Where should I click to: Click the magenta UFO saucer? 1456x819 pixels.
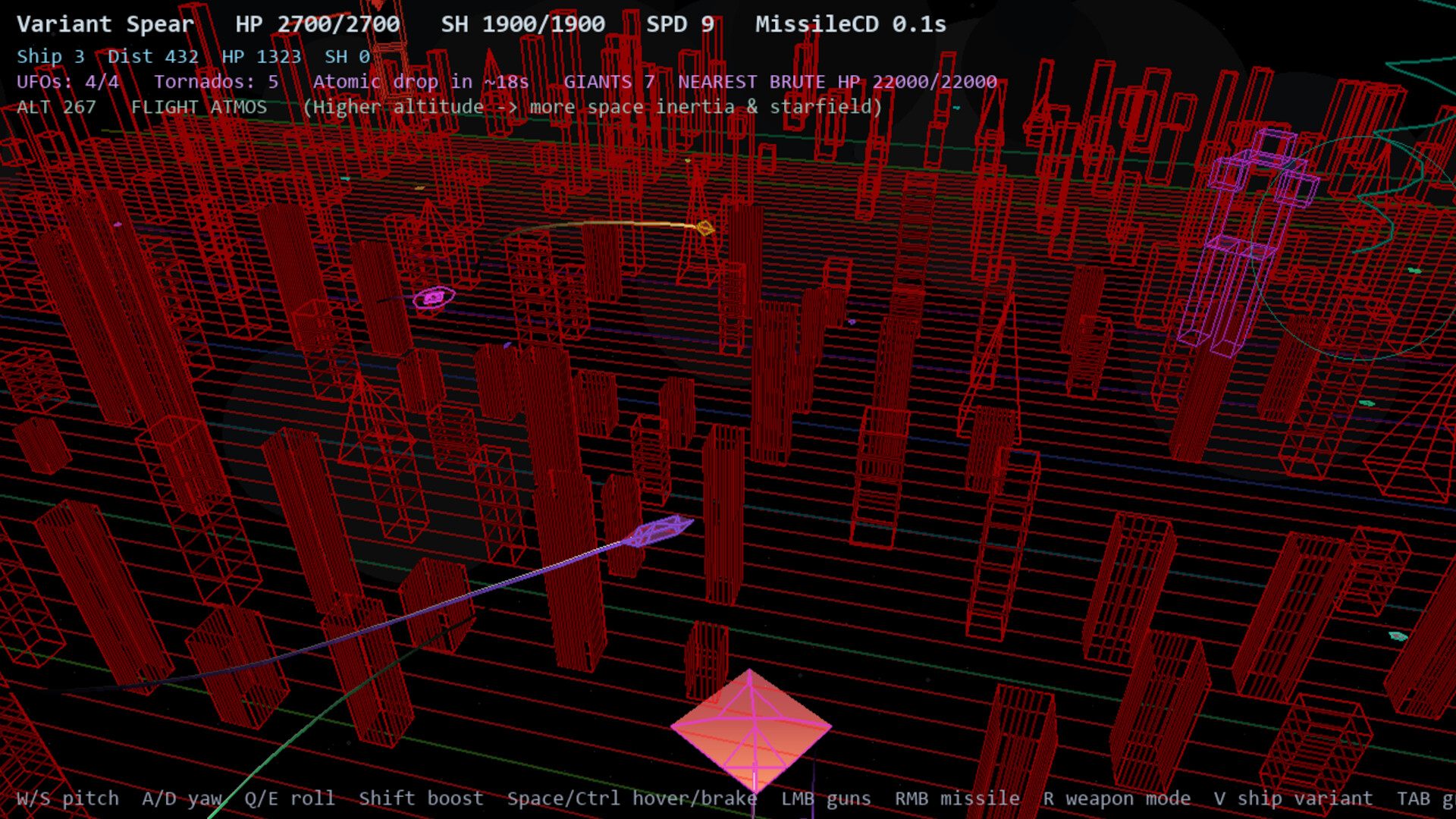click(434, 298)
